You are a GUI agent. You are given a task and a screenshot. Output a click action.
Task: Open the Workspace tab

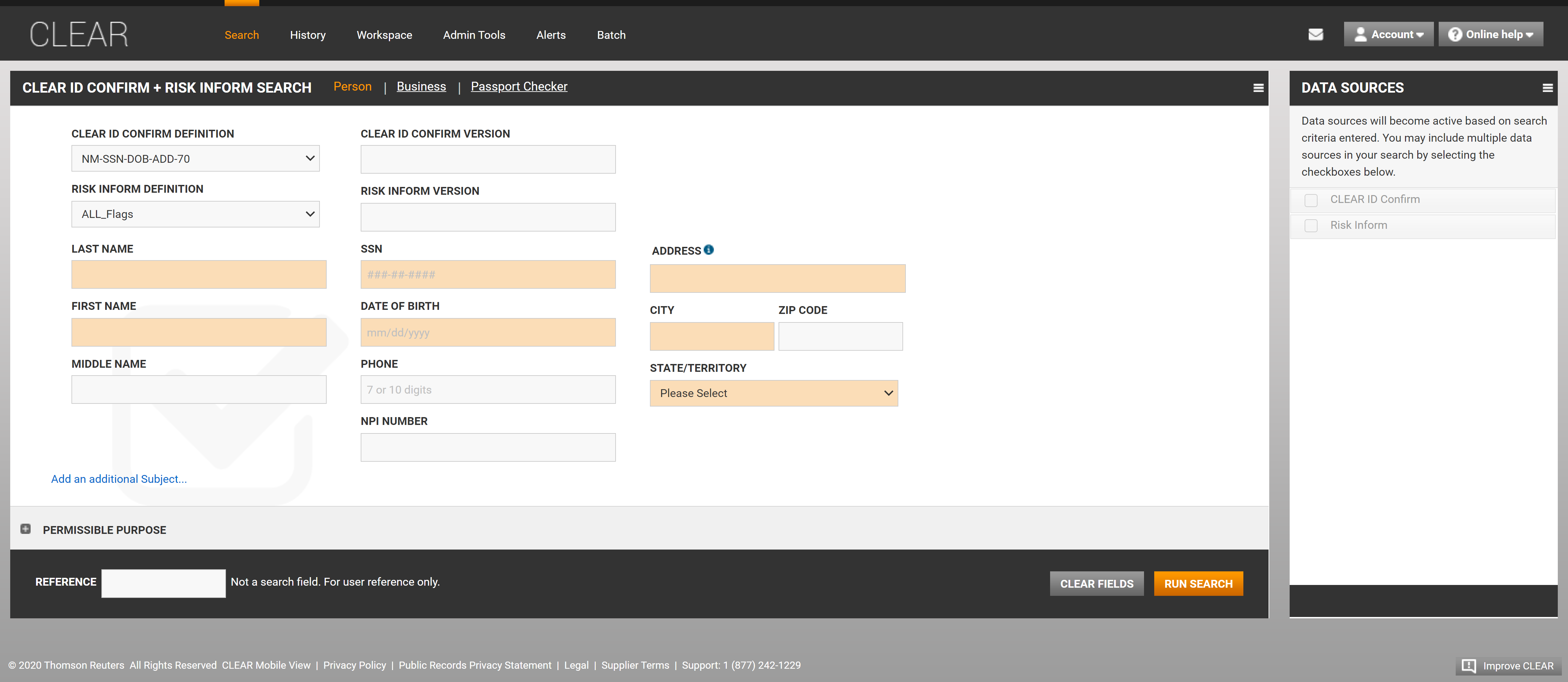tap(384, 35)
